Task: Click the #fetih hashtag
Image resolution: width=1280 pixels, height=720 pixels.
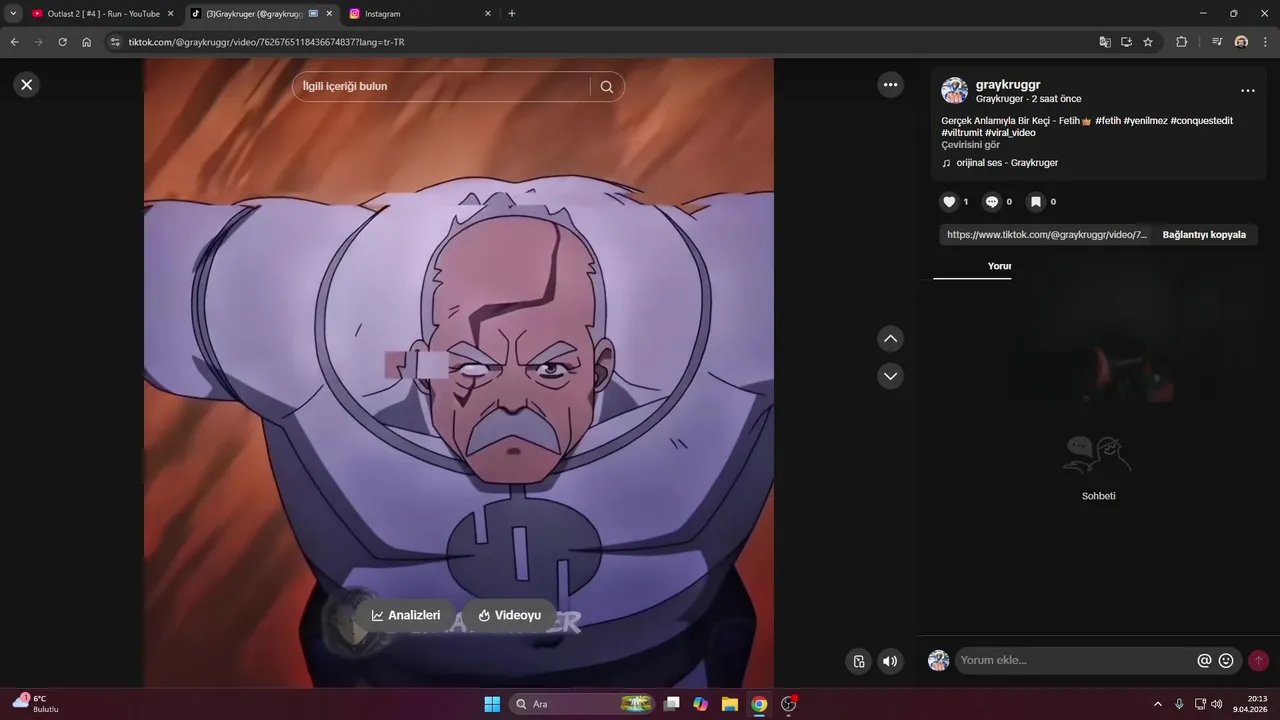Action: pos(1107,121)
